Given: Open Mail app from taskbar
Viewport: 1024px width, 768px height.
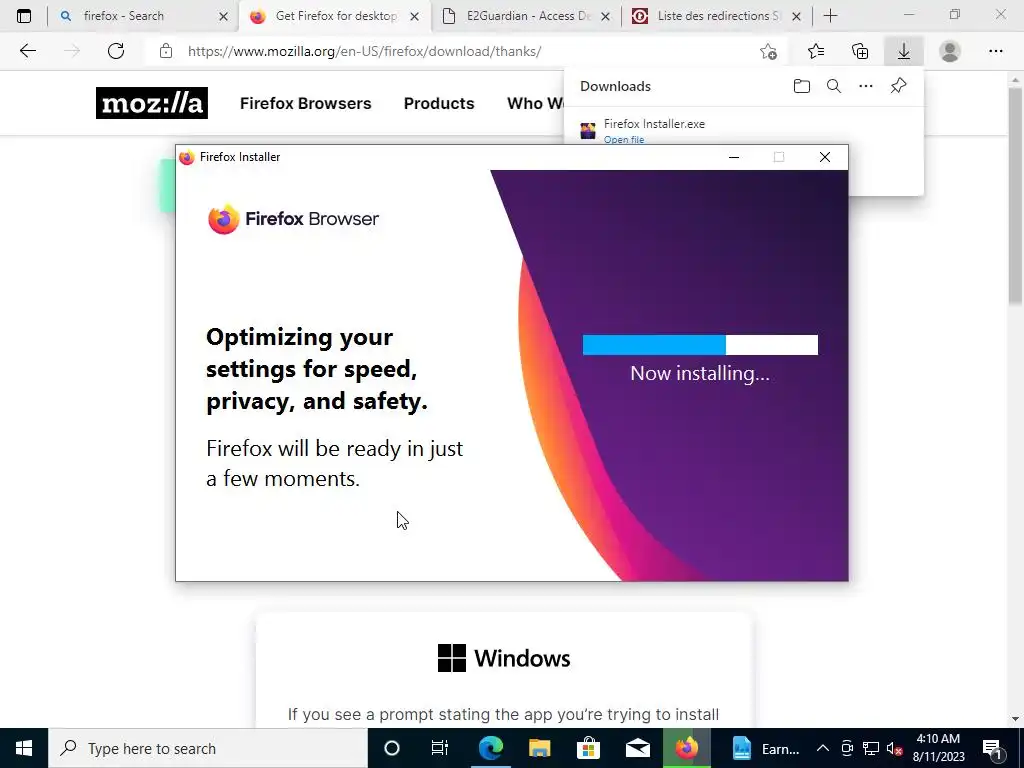Looking at the screenshot, I should point(637,748).
